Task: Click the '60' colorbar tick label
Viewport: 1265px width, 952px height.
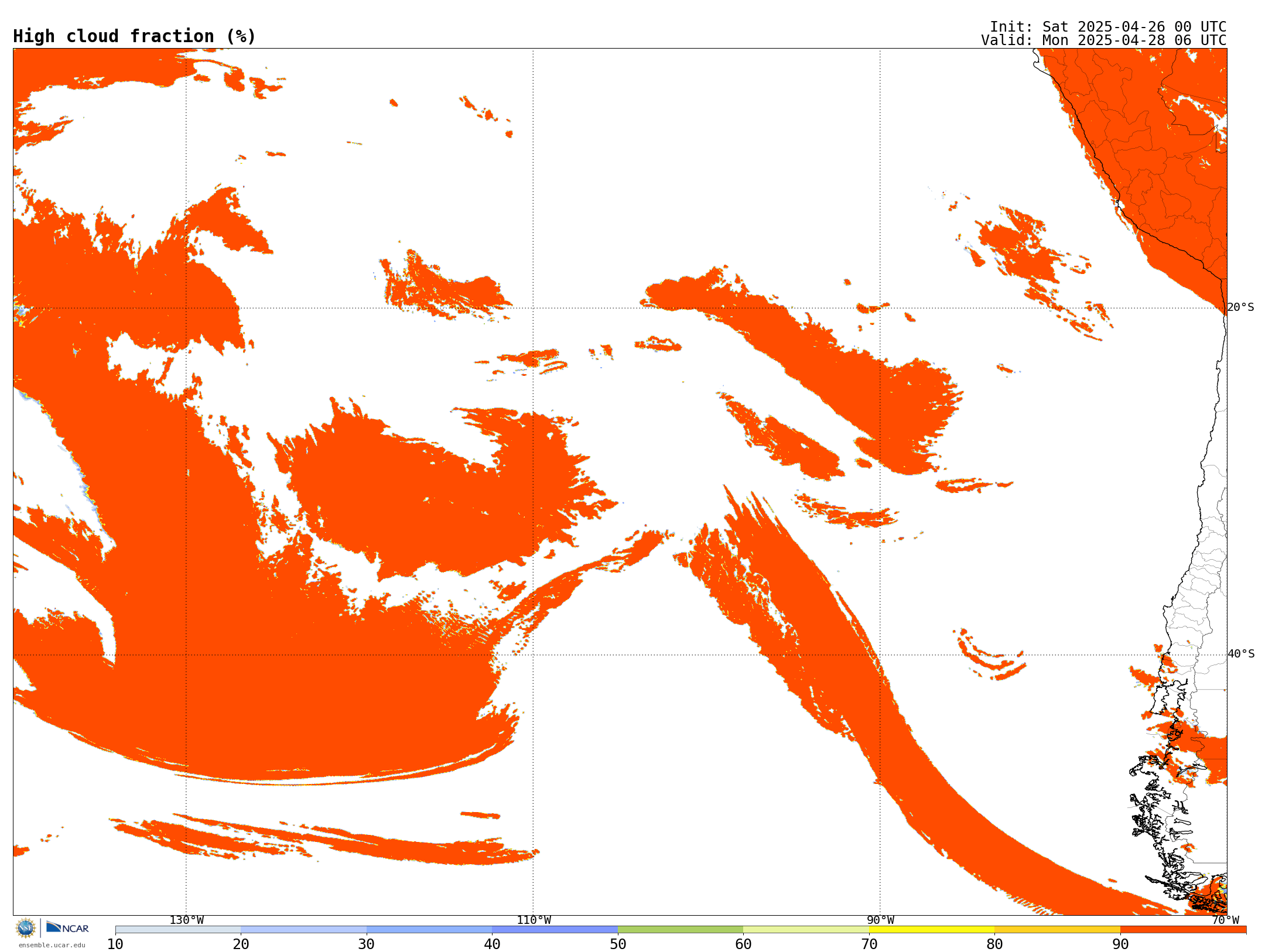Action: coord(743,944)
